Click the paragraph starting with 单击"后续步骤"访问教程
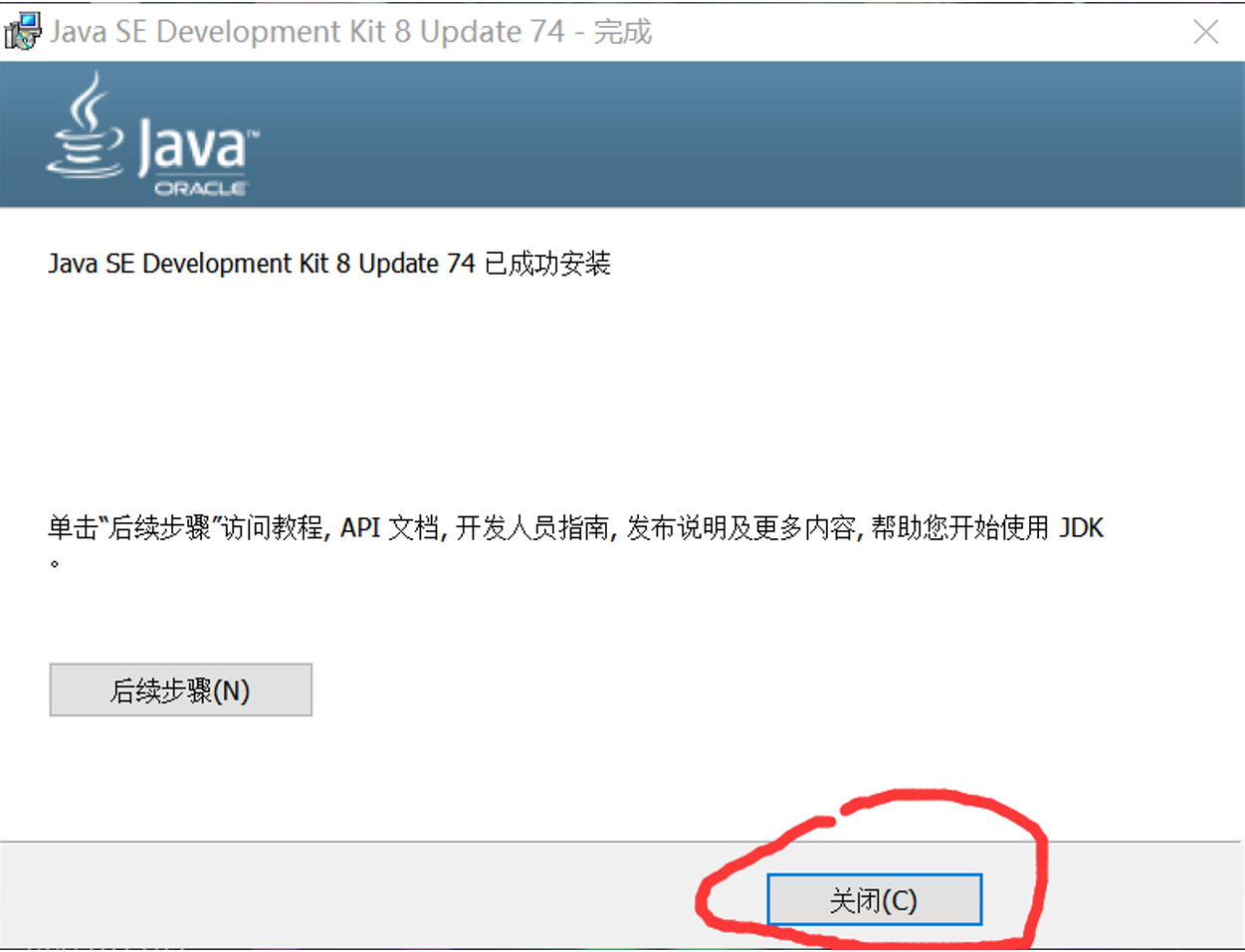This screenshot has width=1245, height=952. 576,541
